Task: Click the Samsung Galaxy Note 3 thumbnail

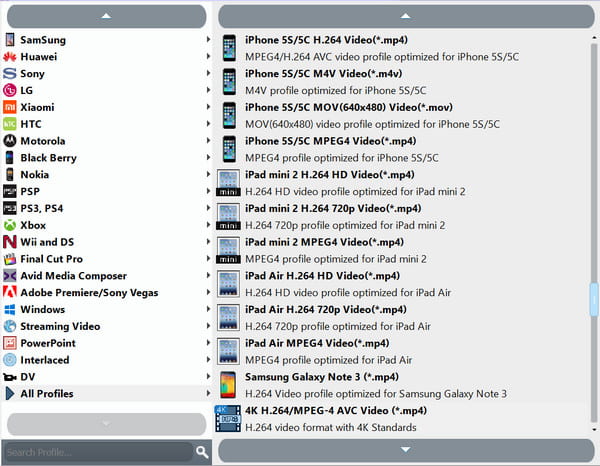Action: pyautogui.click(x=228, y=385)
